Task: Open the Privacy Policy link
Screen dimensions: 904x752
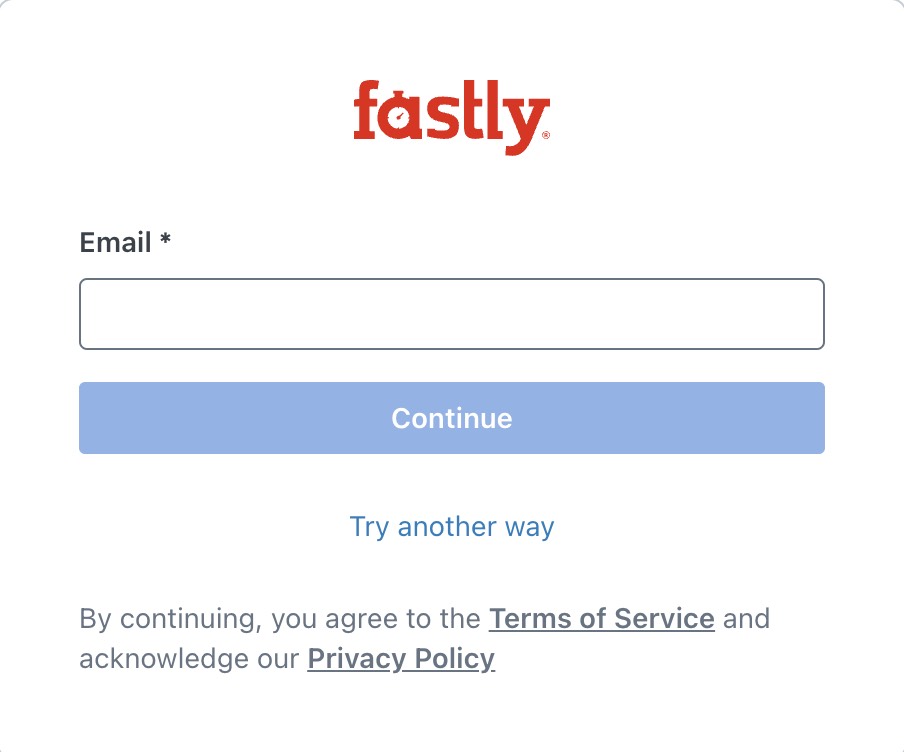Action: 401,659
